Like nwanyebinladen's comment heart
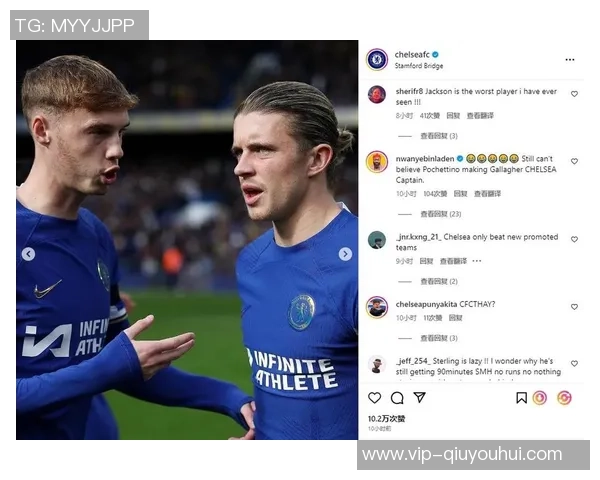 [574, 161]
